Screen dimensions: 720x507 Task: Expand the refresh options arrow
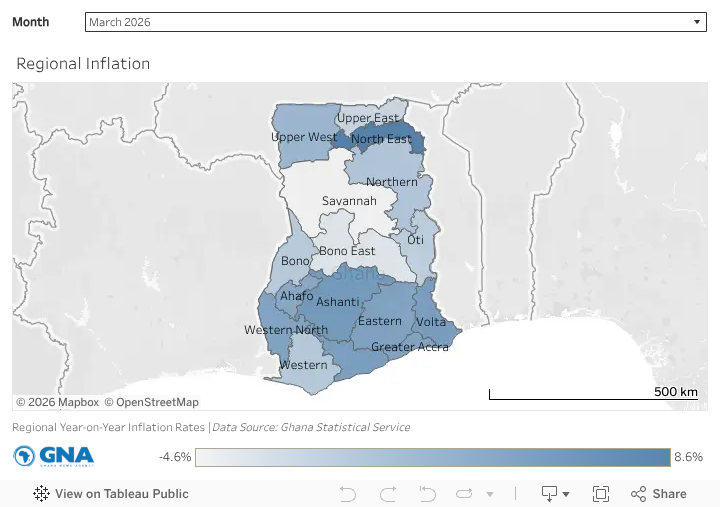pos(490,495)
